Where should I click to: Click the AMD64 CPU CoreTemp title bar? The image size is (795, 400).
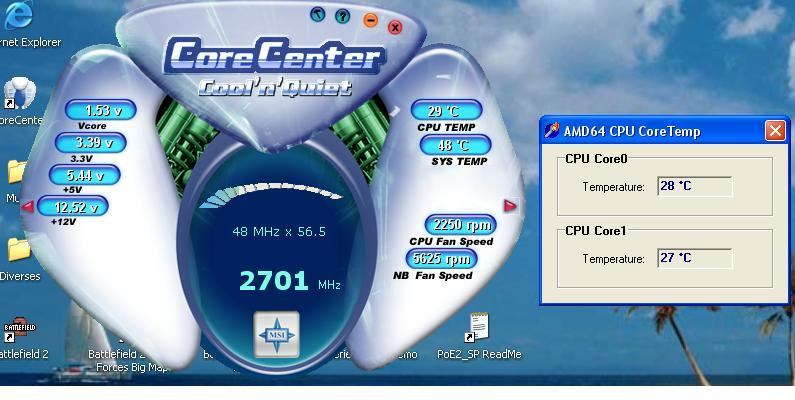click(665, 131)
